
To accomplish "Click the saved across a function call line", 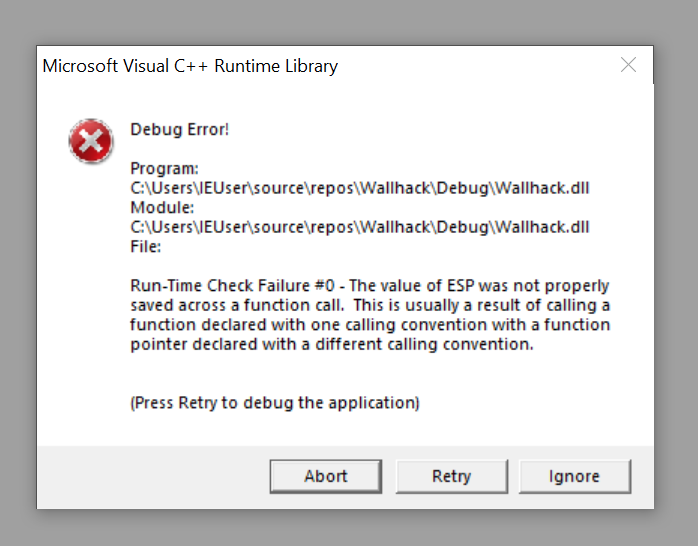I will pos(370,305).
